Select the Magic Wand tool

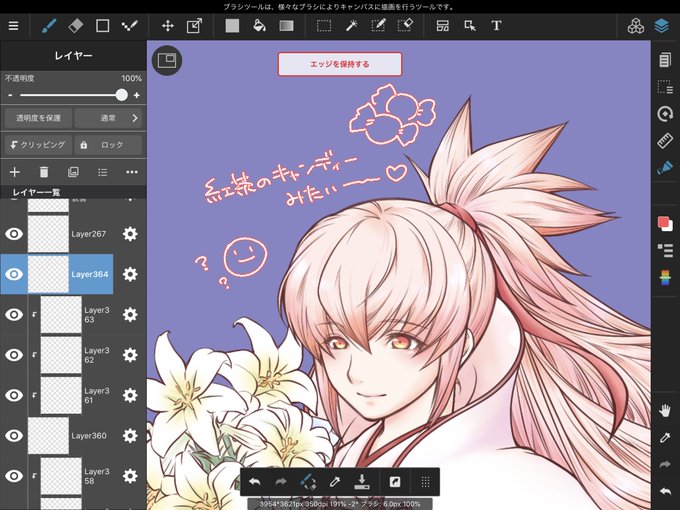tap(351, 26)
